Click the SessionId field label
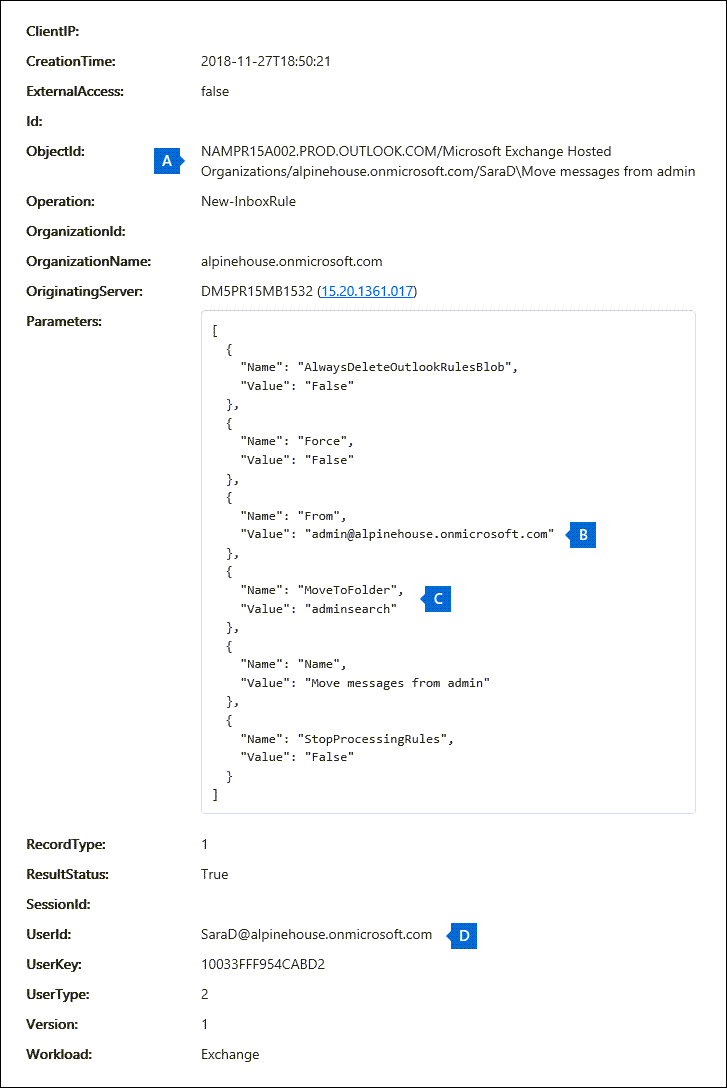The image size is (727, 1088). [x=58, y=904]
